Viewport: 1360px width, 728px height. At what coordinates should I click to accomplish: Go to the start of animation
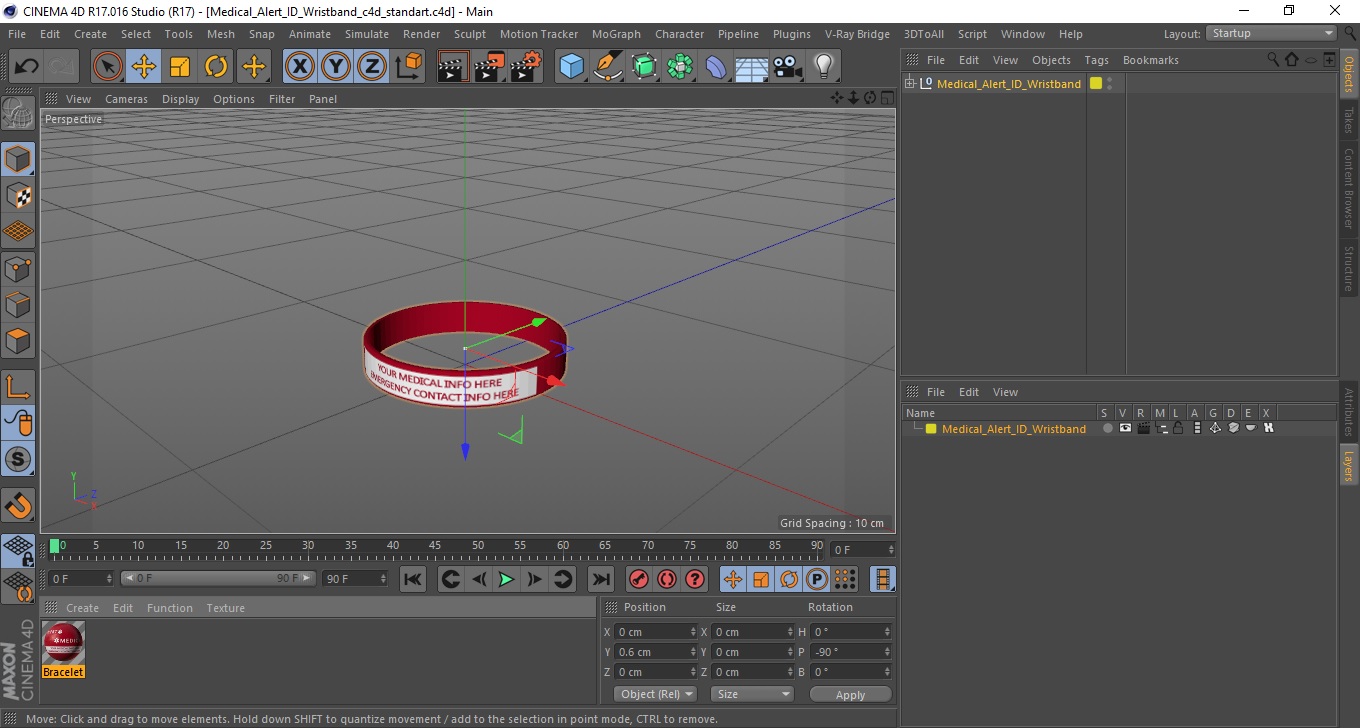point(412,579)
